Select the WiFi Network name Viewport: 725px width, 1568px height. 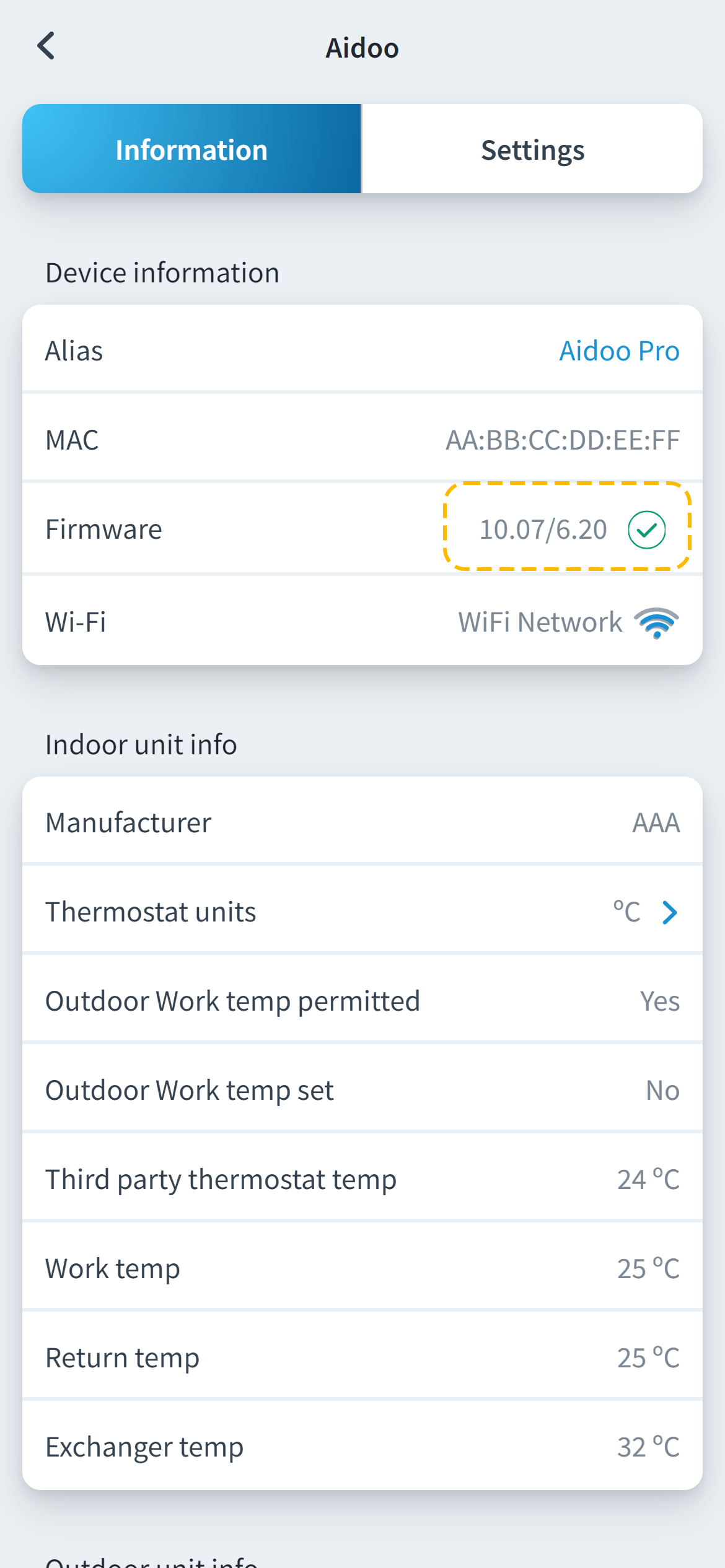click(x=540, y=622)
